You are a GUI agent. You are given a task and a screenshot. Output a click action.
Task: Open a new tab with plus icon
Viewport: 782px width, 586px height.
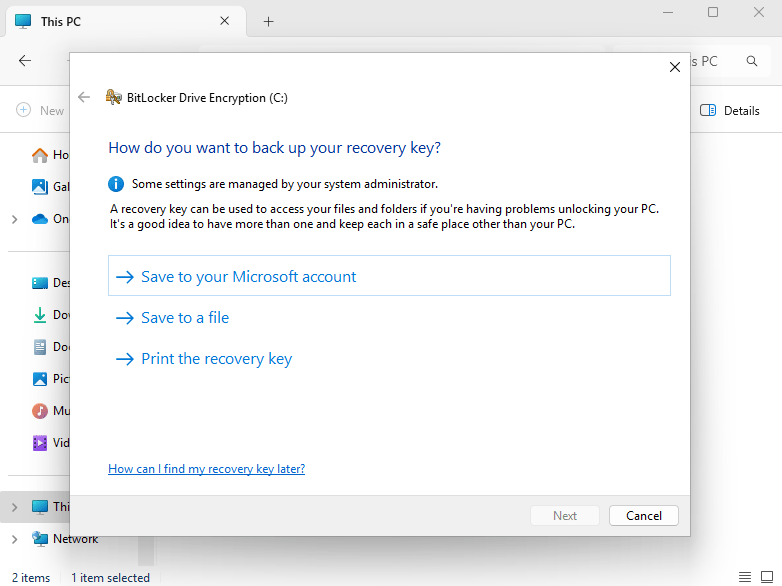[268, 21]
